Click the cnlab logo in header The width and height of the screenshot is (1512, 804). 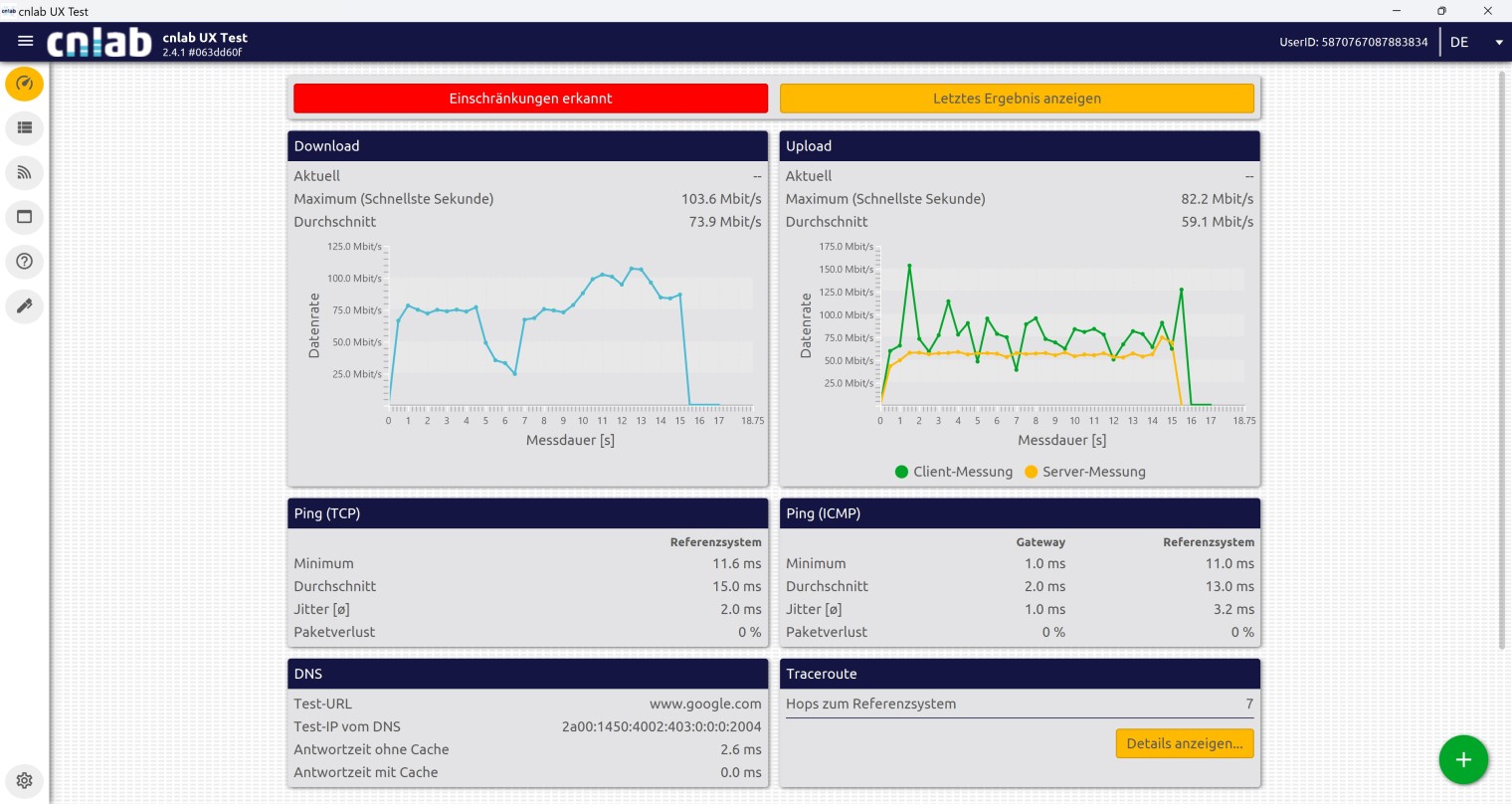pyautogui.click(x=99, y=43)
